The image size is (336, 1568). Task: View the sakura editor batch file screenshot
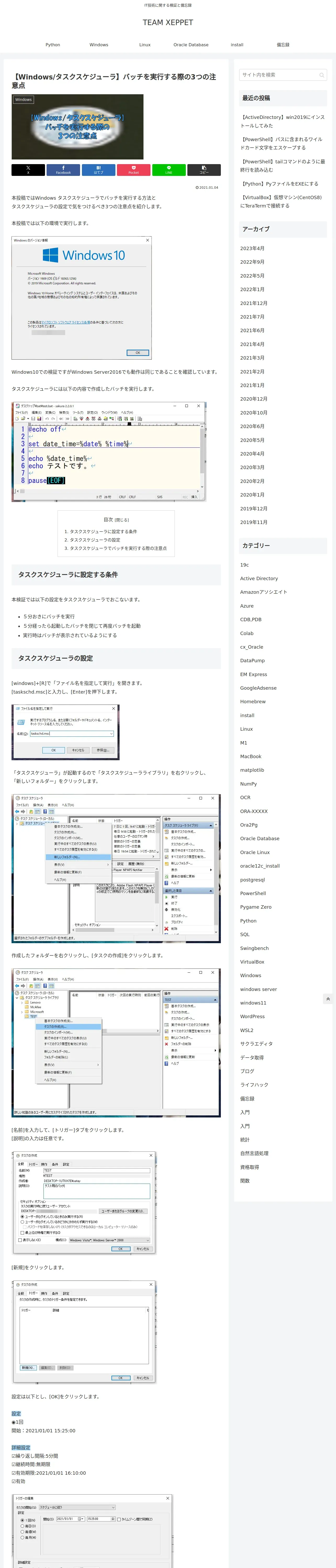tap(109, 452)
